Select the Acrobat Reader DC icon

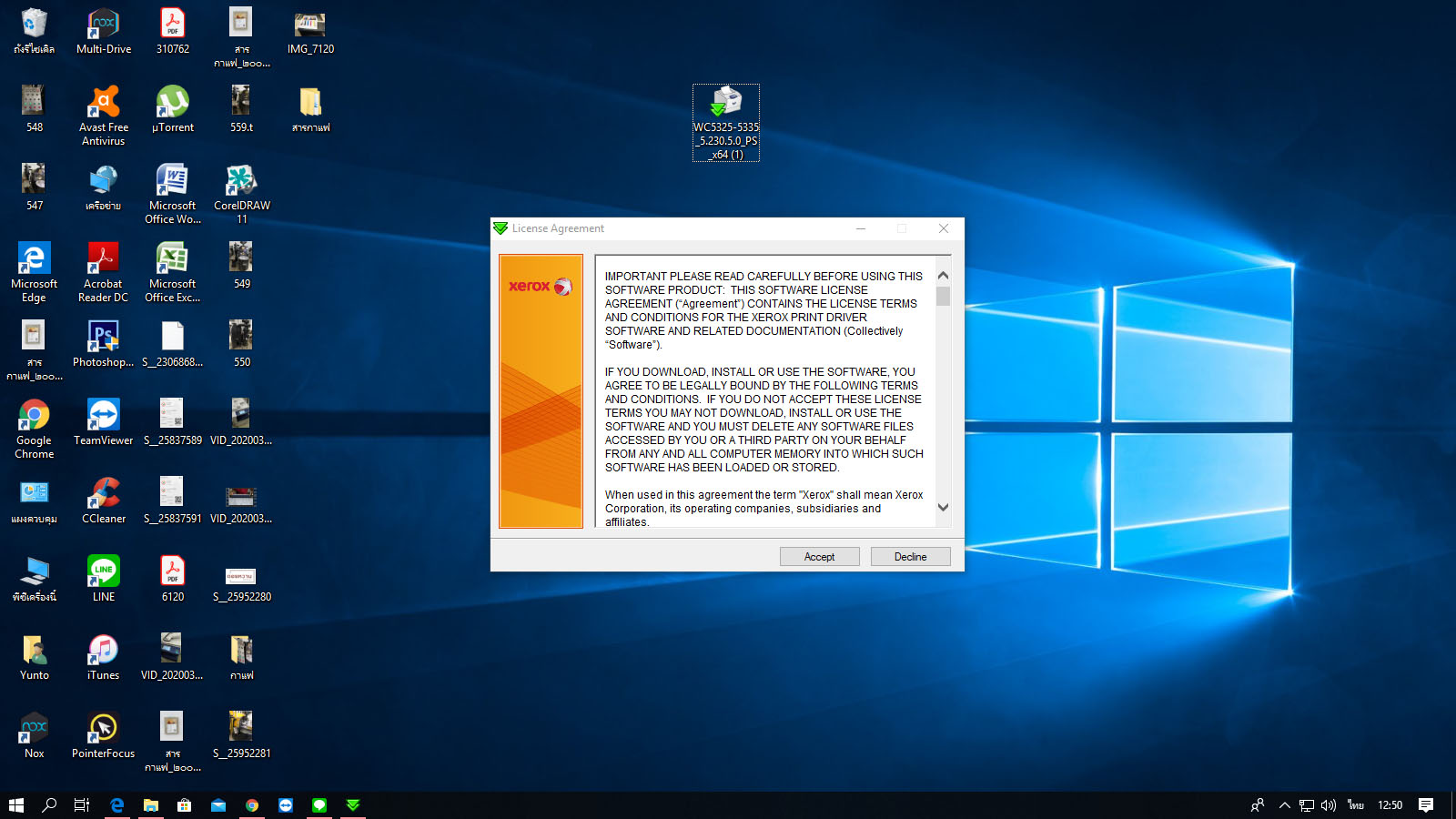[x=103, y=260]
